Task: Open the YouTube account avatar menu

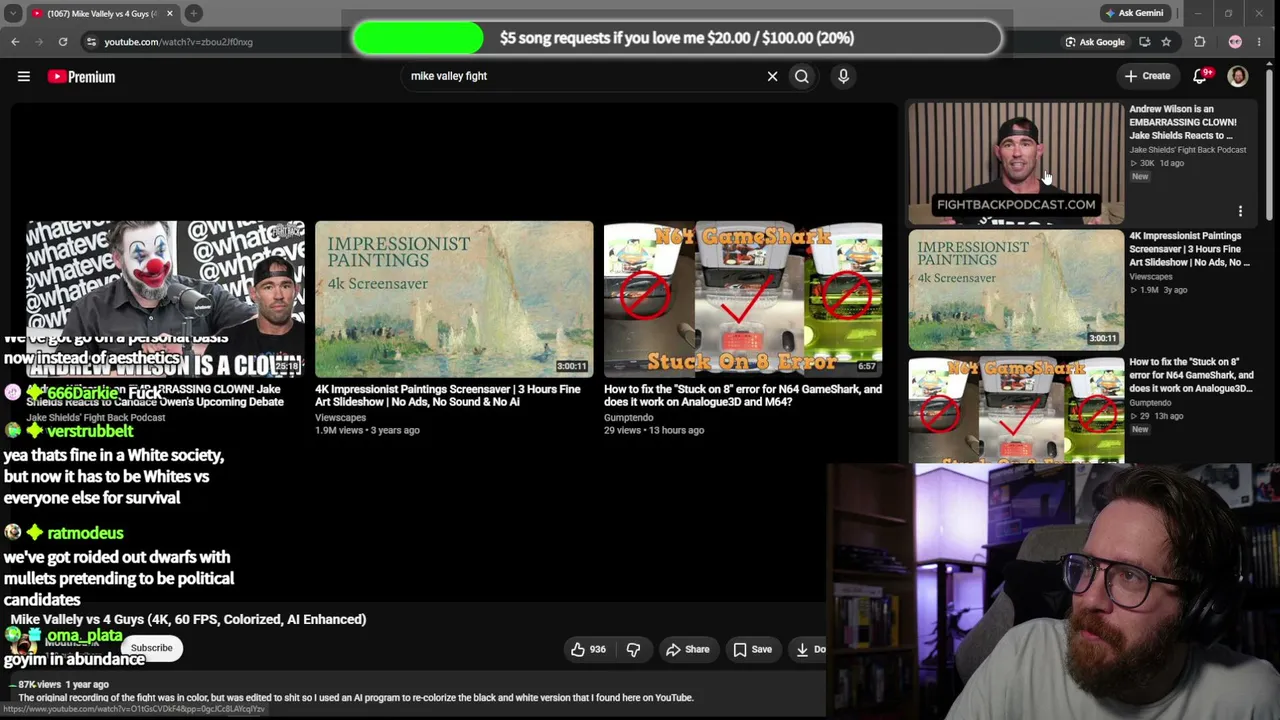Action: [x=1238, y=76]
